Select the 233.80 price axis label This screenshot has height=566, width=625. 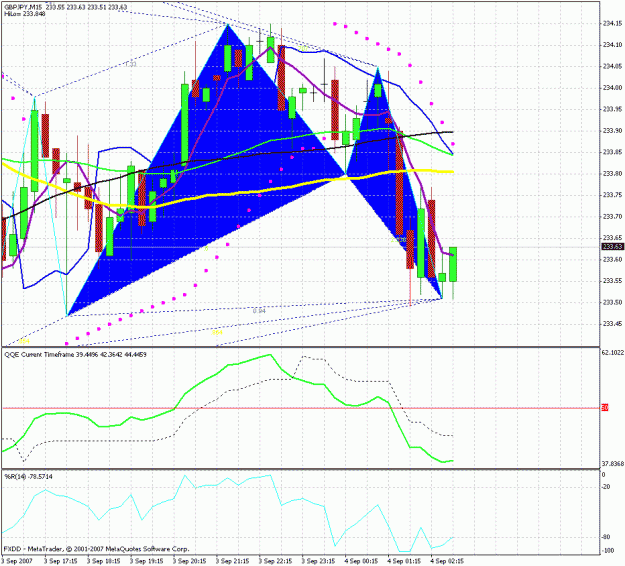tap(612, 174)
